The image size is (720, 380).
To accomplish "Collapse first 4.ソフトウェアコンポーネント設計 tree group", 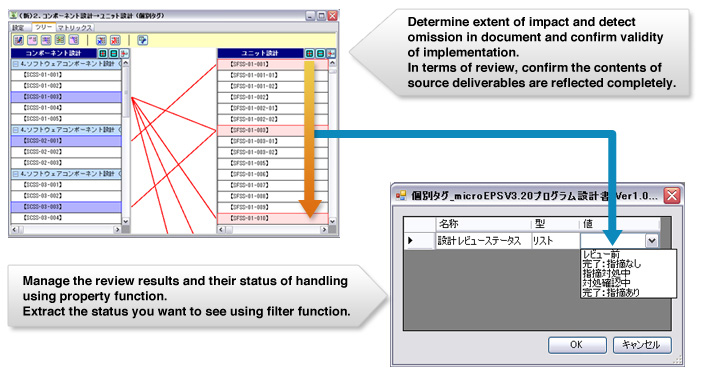I will (16, 64).
